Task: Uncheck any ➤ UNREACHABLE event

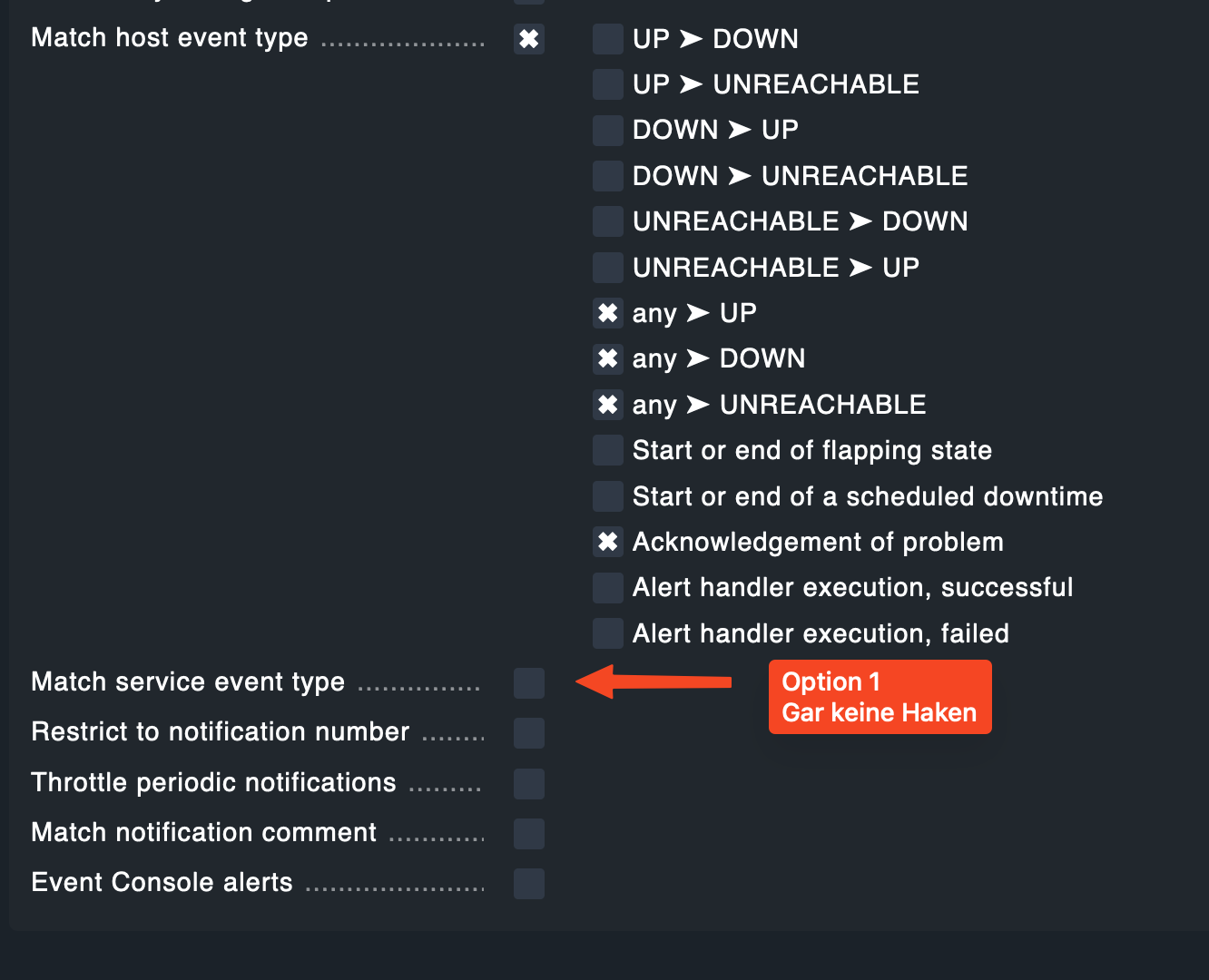Action: 607,405
